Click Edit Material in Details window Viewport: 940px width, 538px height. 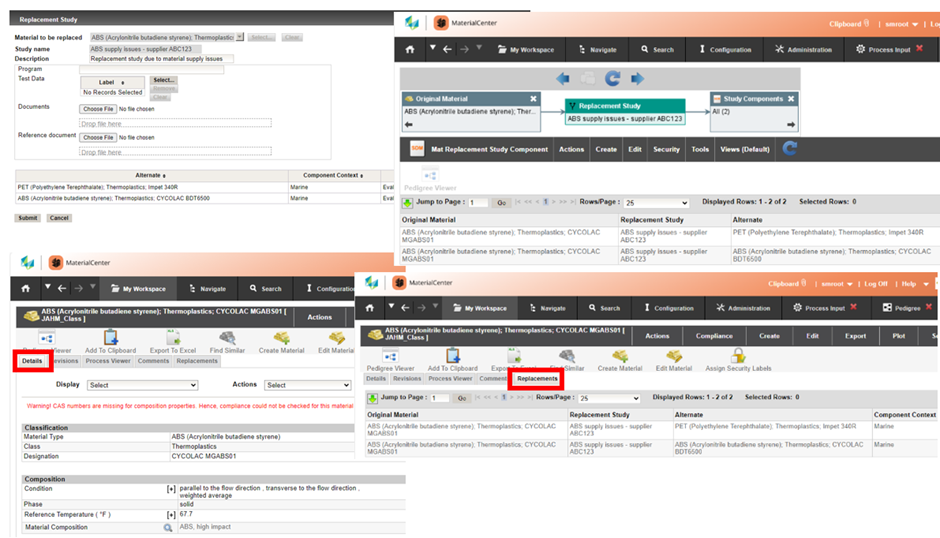click(x=336, y=342)
